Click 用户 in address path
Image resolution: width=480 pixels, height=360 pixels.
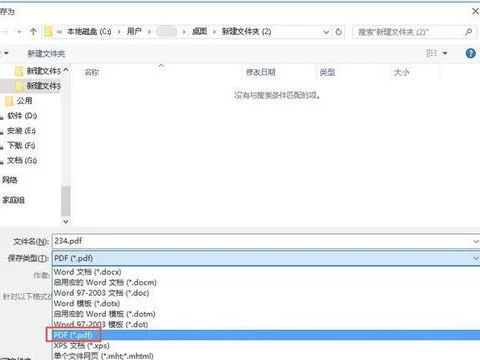point(134,32)
